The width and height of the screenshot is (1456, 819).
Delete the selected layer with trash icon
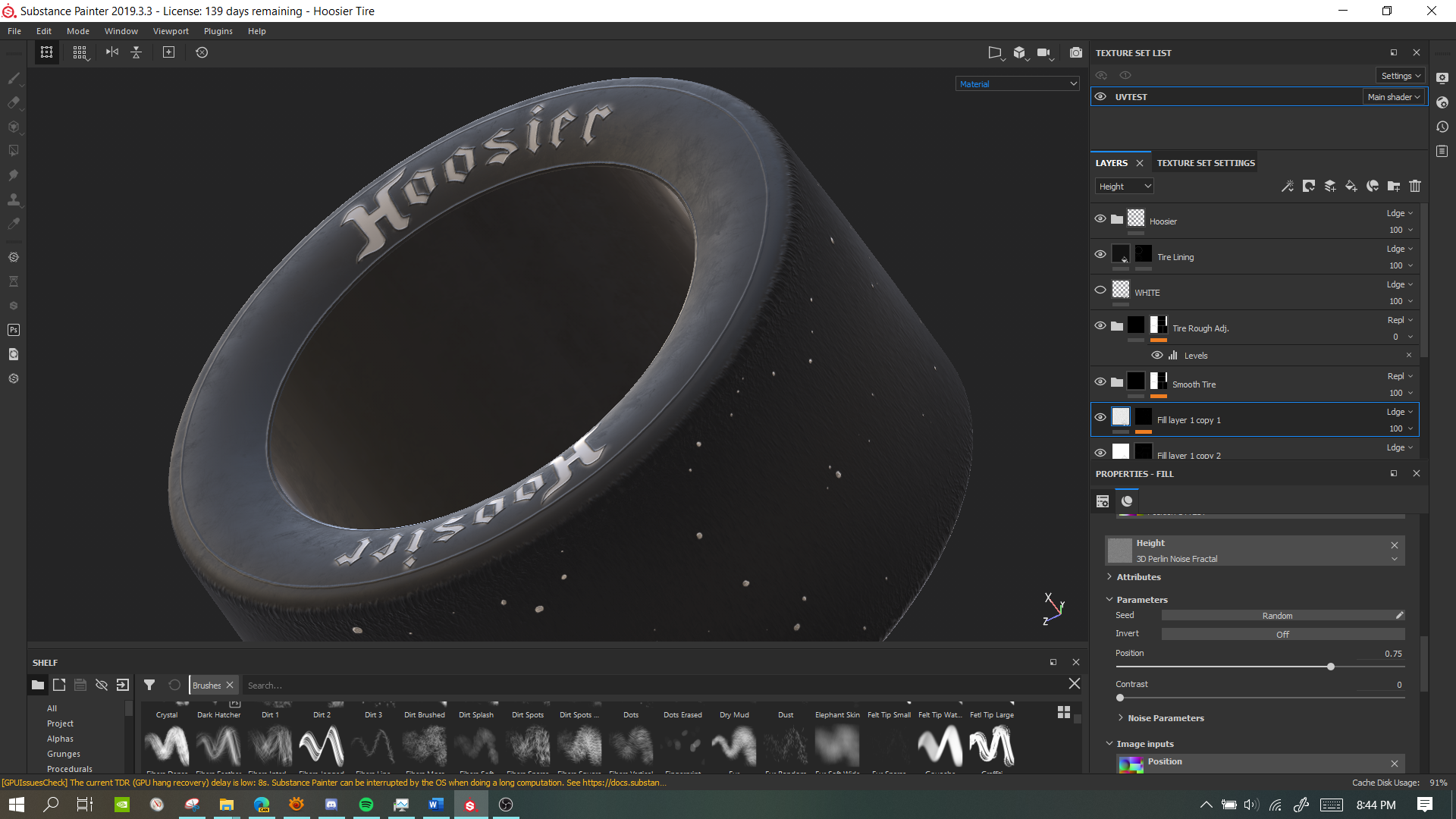[1415, 186]
